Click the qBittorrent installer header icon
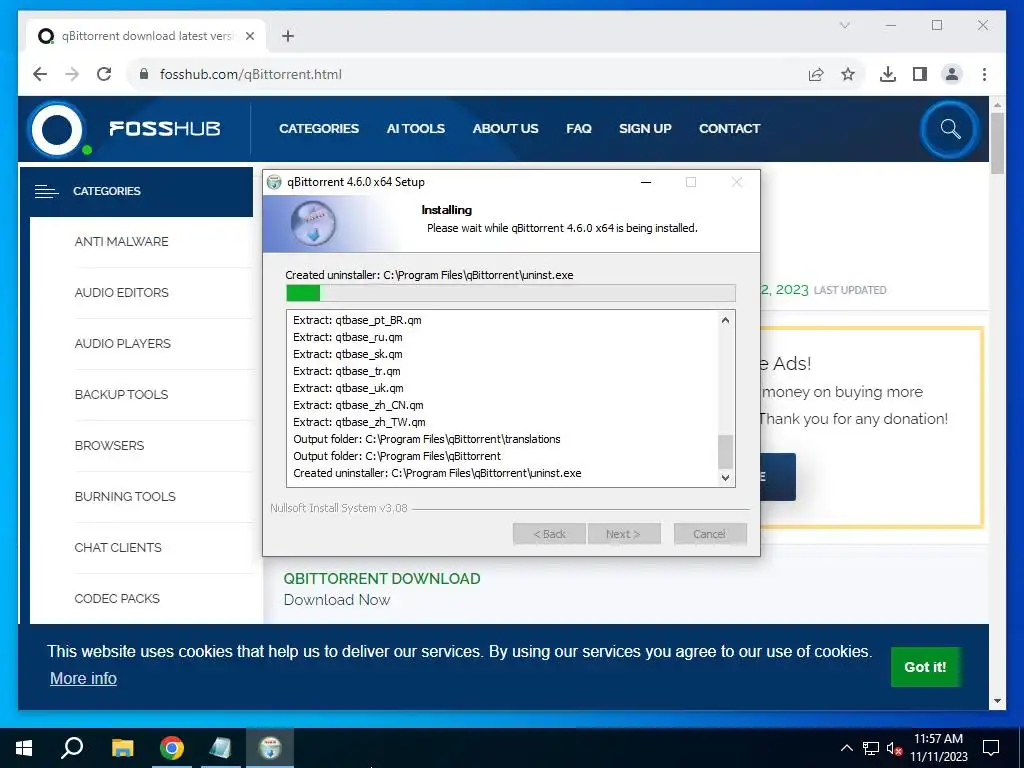 pos(313,223)
